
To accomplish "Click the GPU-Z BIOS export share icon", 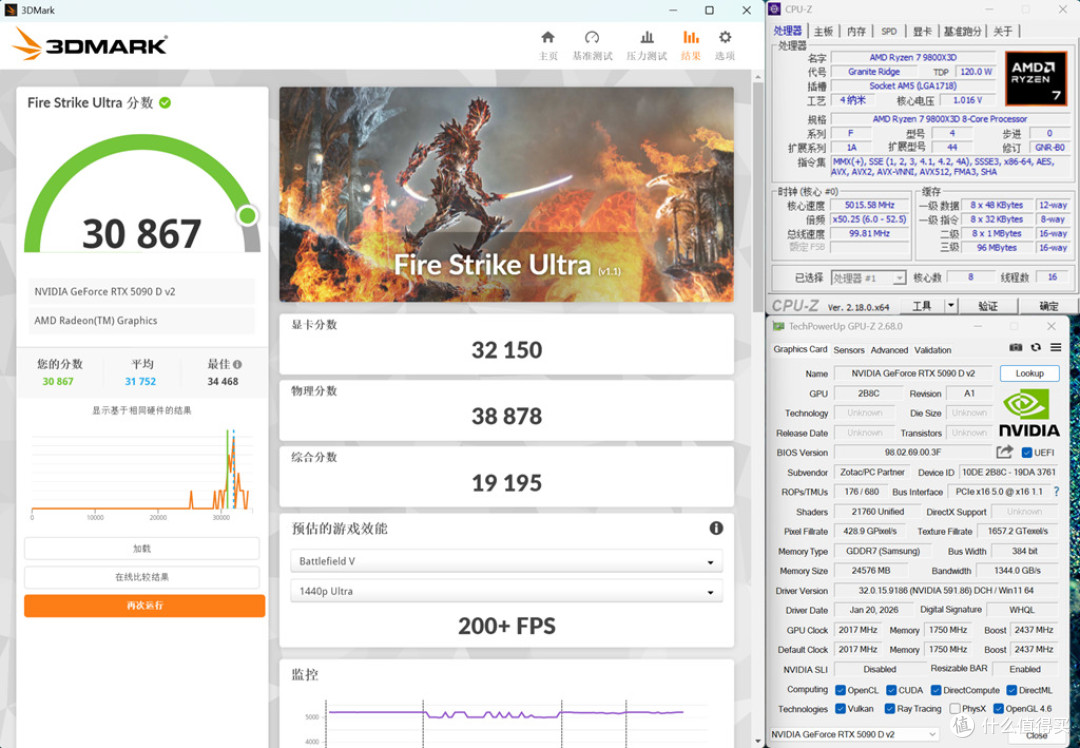I will coord(1004,452).
